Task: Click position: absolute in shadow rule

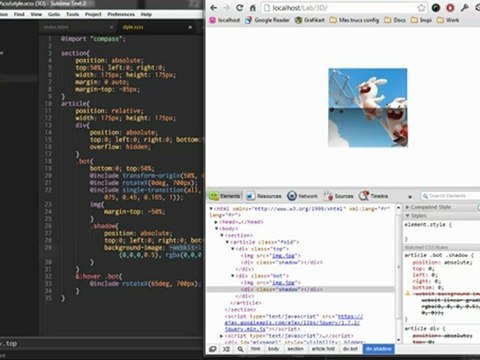Action: click(x=442, y=262)
